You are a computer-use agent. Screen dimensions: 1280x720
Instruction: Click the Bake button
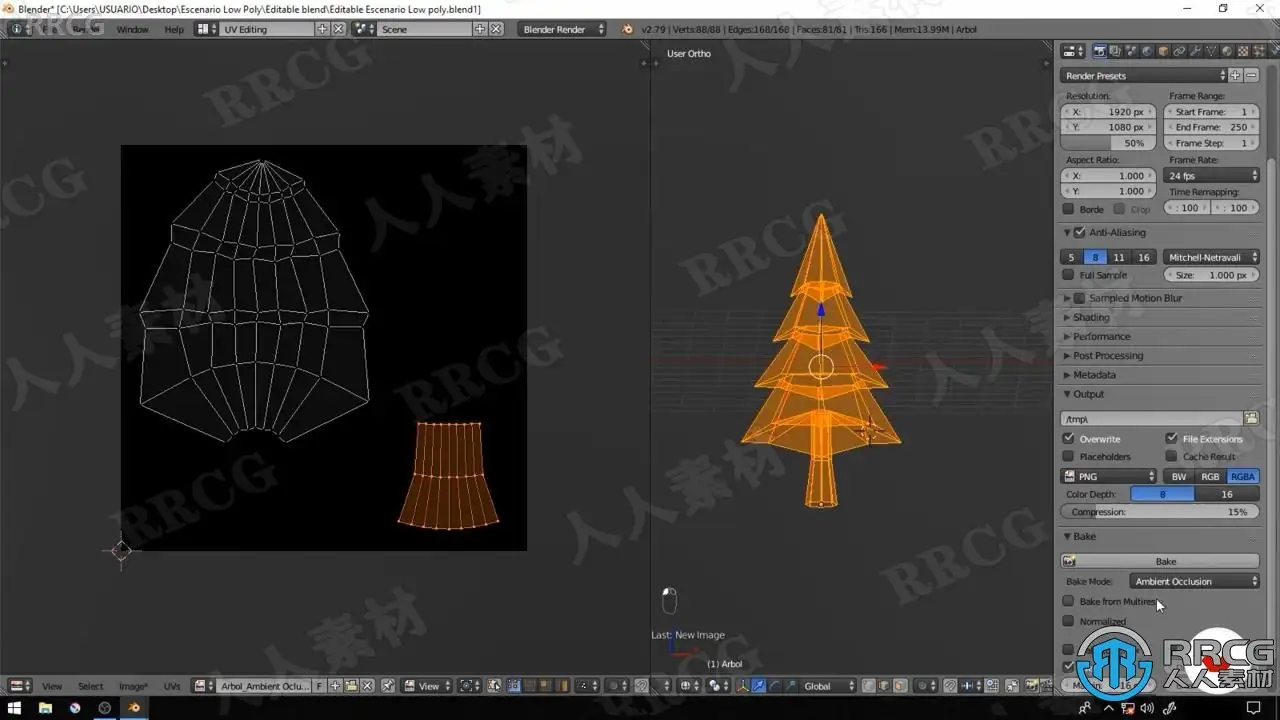tap(1160, 561)
